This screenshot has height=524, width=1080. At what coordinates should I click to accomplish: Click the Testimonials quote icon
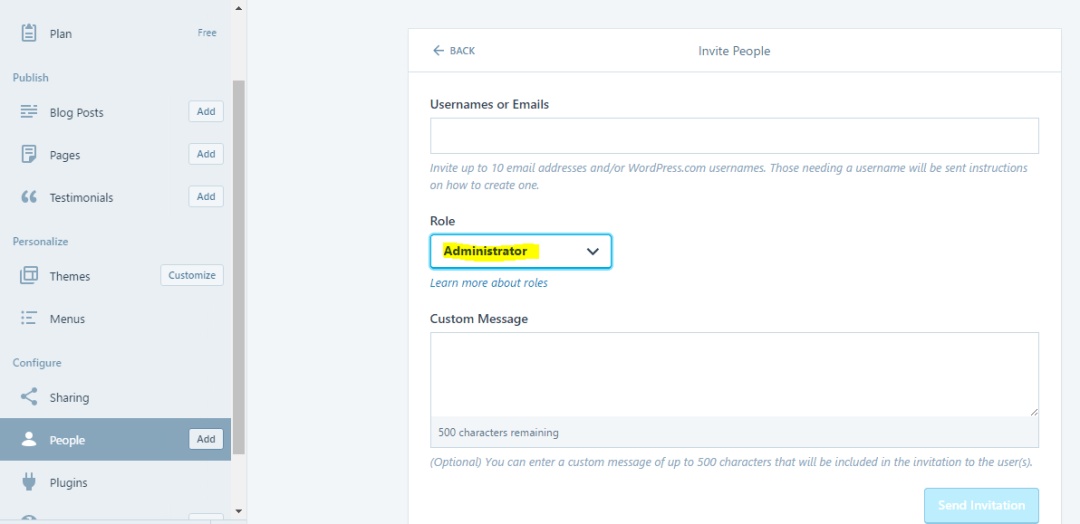pyautogui.click(x=29, y=197)
